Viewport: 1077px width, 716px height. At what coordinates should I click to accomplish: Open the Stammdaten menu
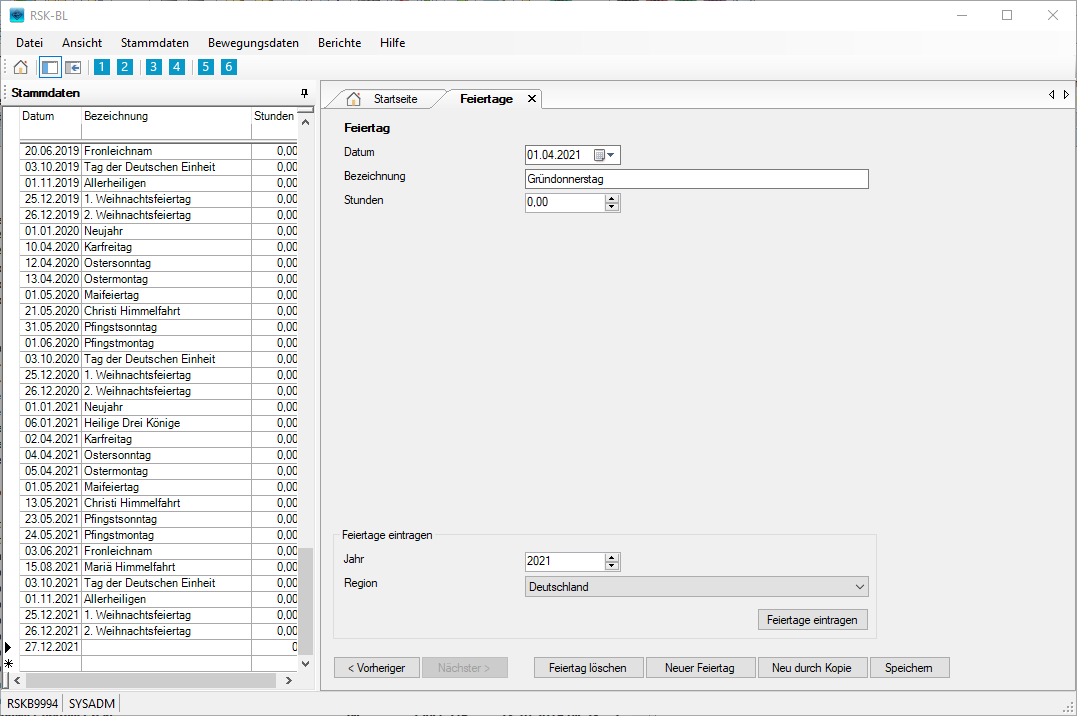point(155,43)
